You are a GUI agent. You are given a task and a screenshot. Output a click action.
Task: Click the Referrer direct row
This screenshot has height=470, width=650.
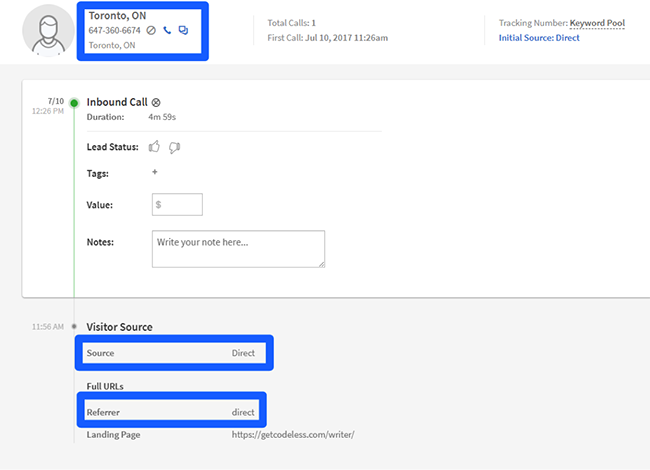click(172, 410)
